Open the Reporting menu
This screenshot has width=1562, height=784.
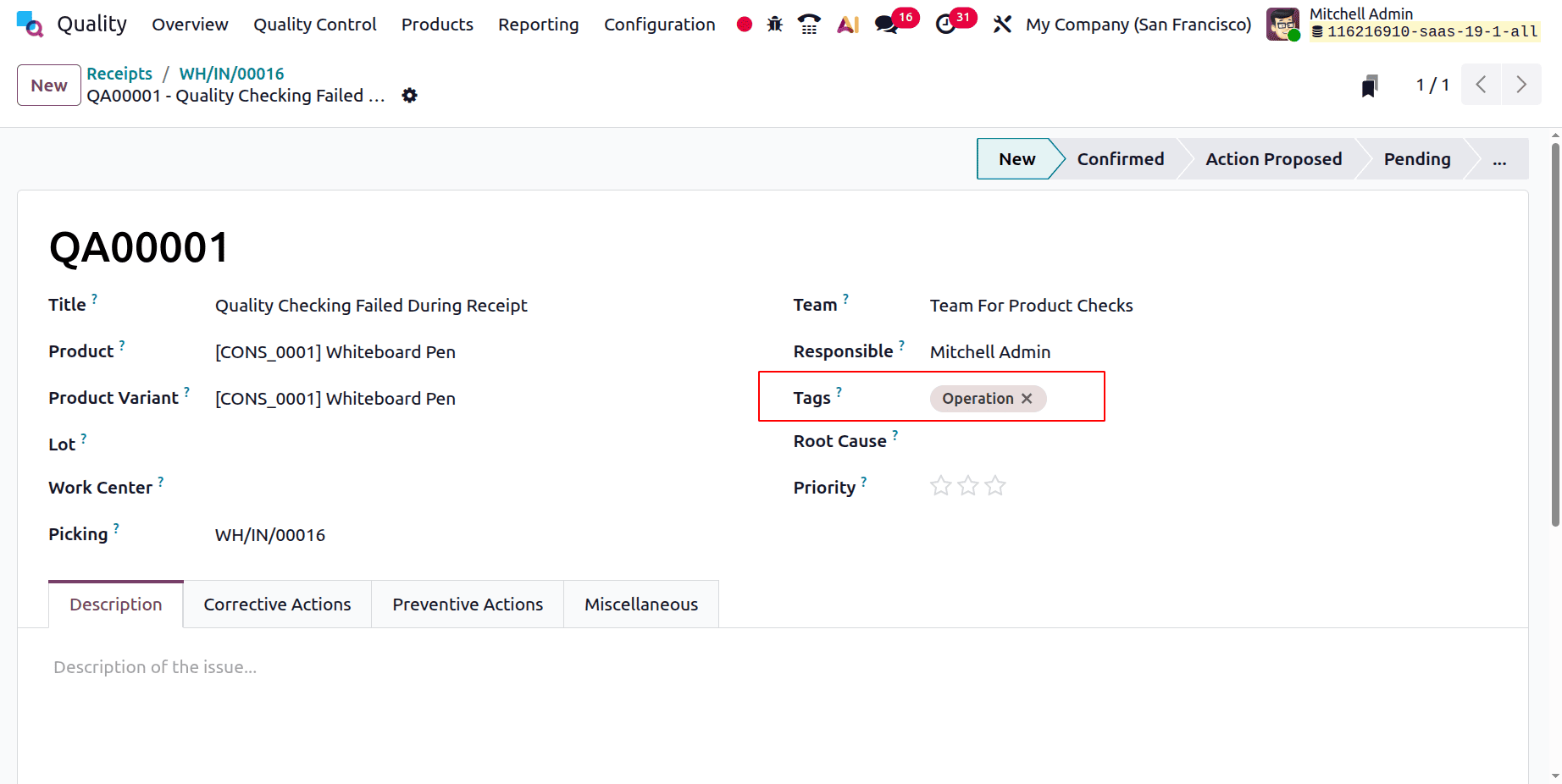[x=539, y=25]
